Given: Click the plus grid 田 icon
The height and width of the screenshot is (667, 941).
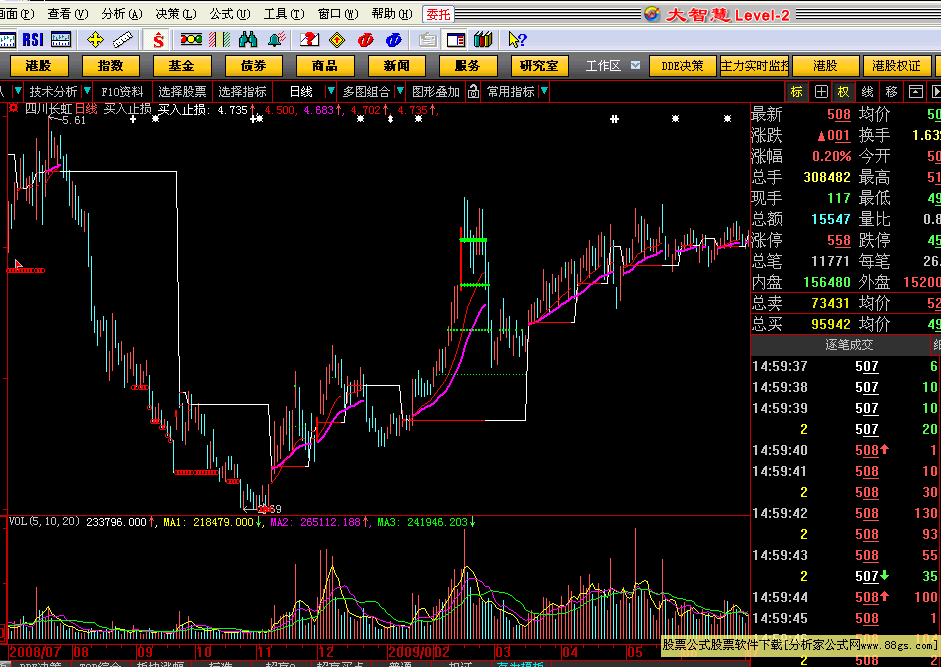Looking at the screenshot, I should (821, 92).
